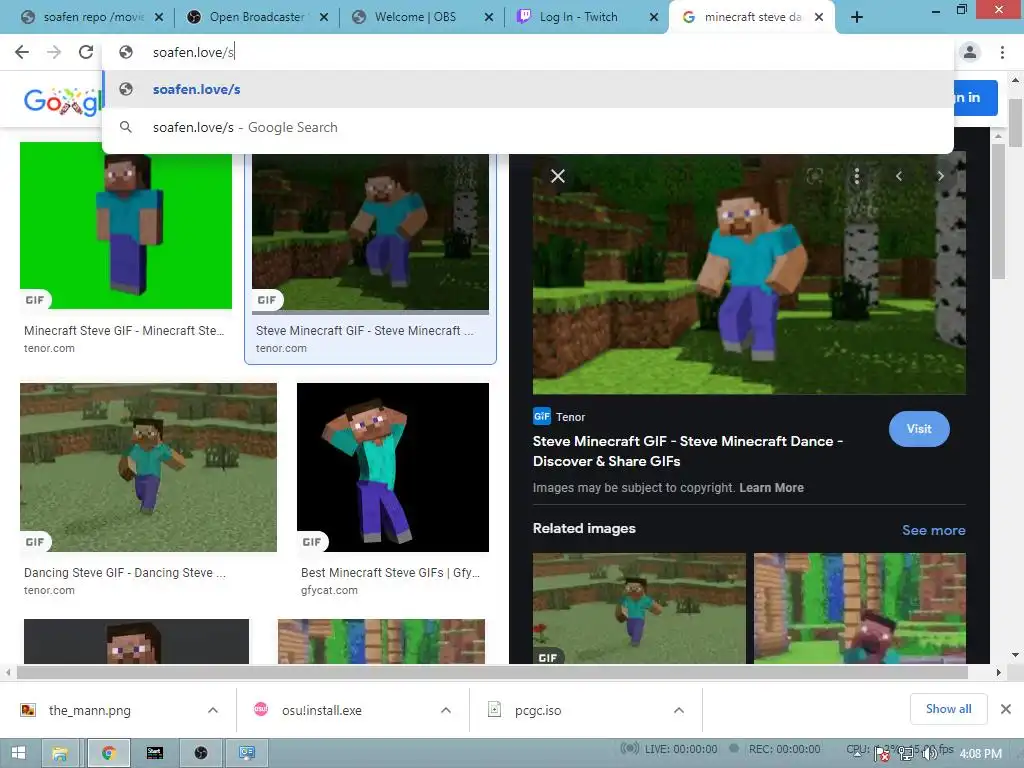Expand options for pcgc.iso download
Viewport: 1024px width, 768px height.
coord(679,710)
